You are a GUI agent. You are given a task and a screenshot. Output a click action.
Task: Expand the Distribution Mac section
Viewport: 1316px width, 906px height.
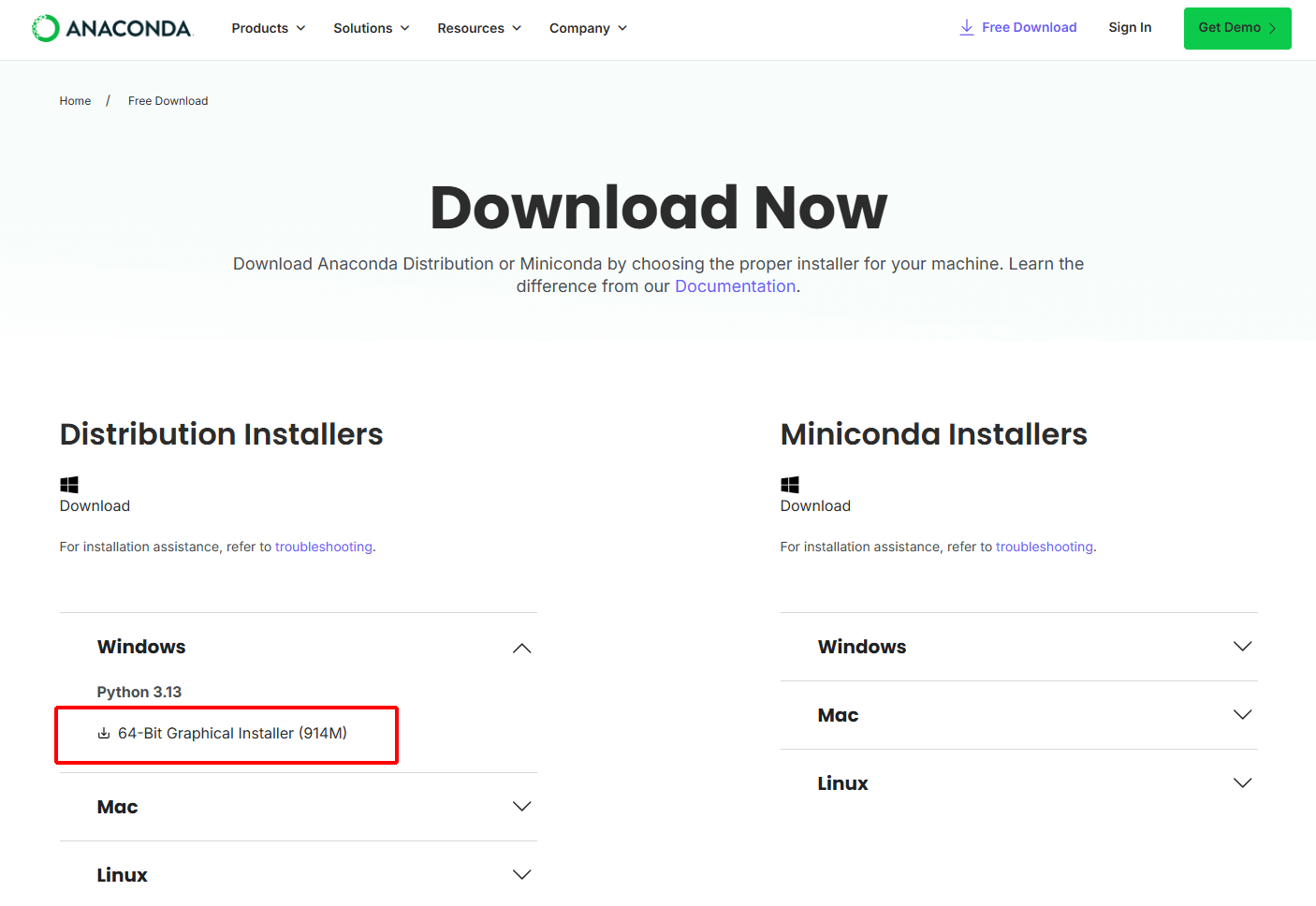click(299, 807)
